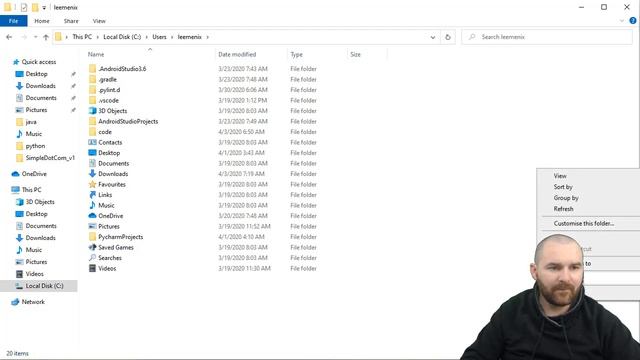Open the Share ribbon tab
This screenshot has width=640, height=360.
coord(71,21)
